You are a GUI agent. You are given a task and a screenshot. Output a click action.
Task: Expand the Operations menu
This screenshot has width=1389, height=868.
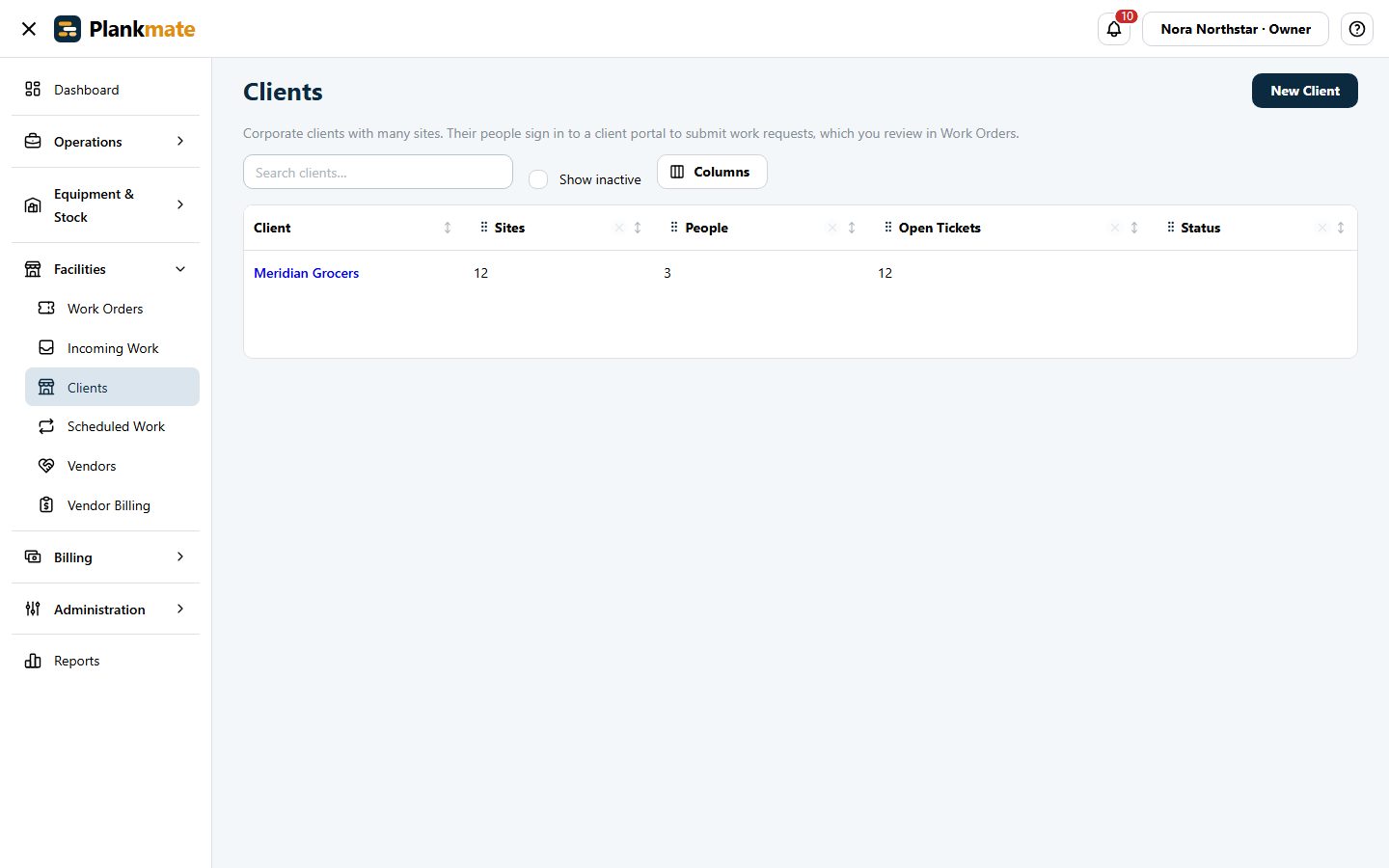pyautogui.click(x=105, y=142)
